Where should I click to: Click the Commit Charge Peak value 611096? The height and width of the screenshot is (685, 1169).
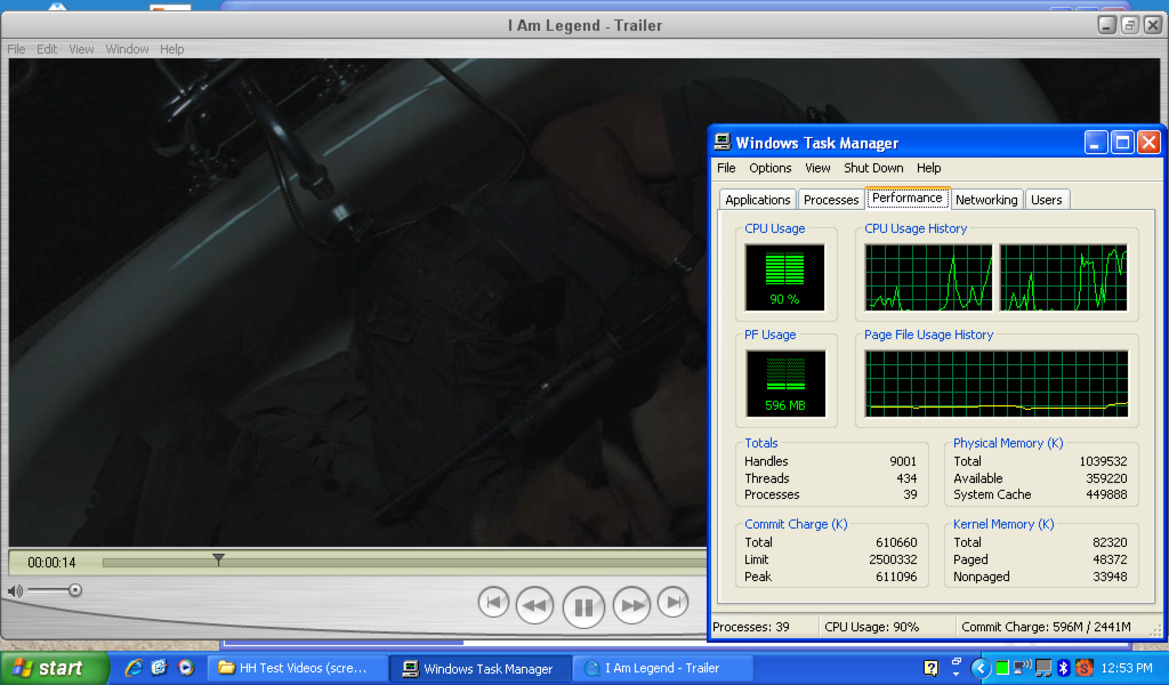896,577
